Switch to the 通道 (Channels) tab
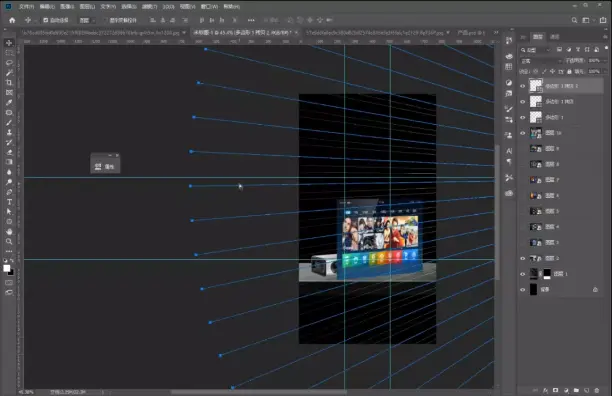612x396 pixels. [555, 37]
